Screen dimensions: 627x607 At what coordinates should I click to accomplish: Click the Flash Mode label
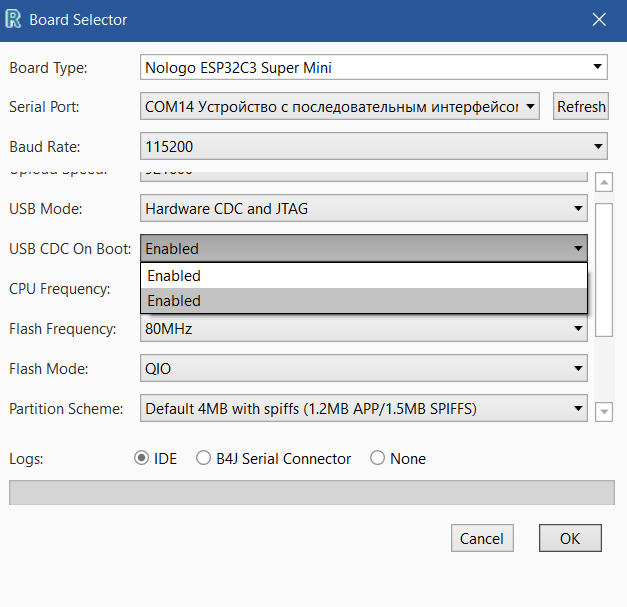(x=49, y=369)
